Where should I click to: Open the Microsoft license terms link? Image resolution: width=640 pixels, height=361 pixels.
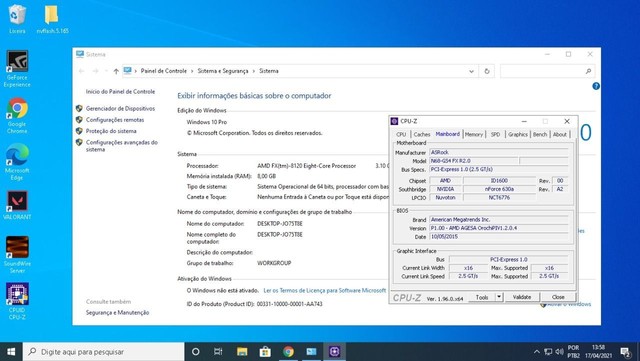coord(324,290)
